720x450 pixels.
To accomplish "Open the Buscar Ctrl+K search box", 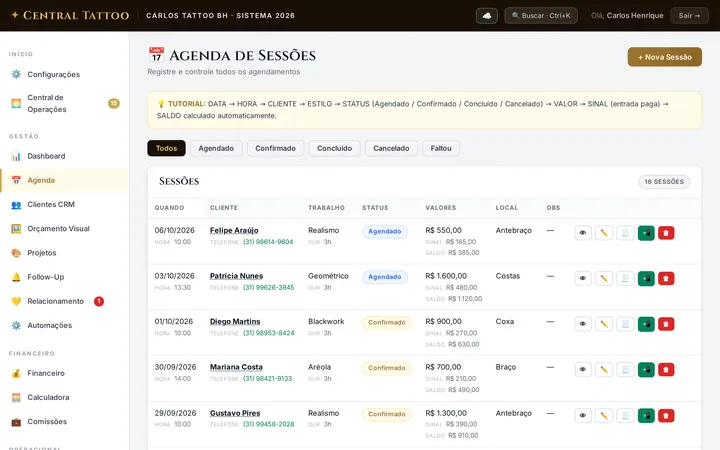I will (x=541, y=16).
